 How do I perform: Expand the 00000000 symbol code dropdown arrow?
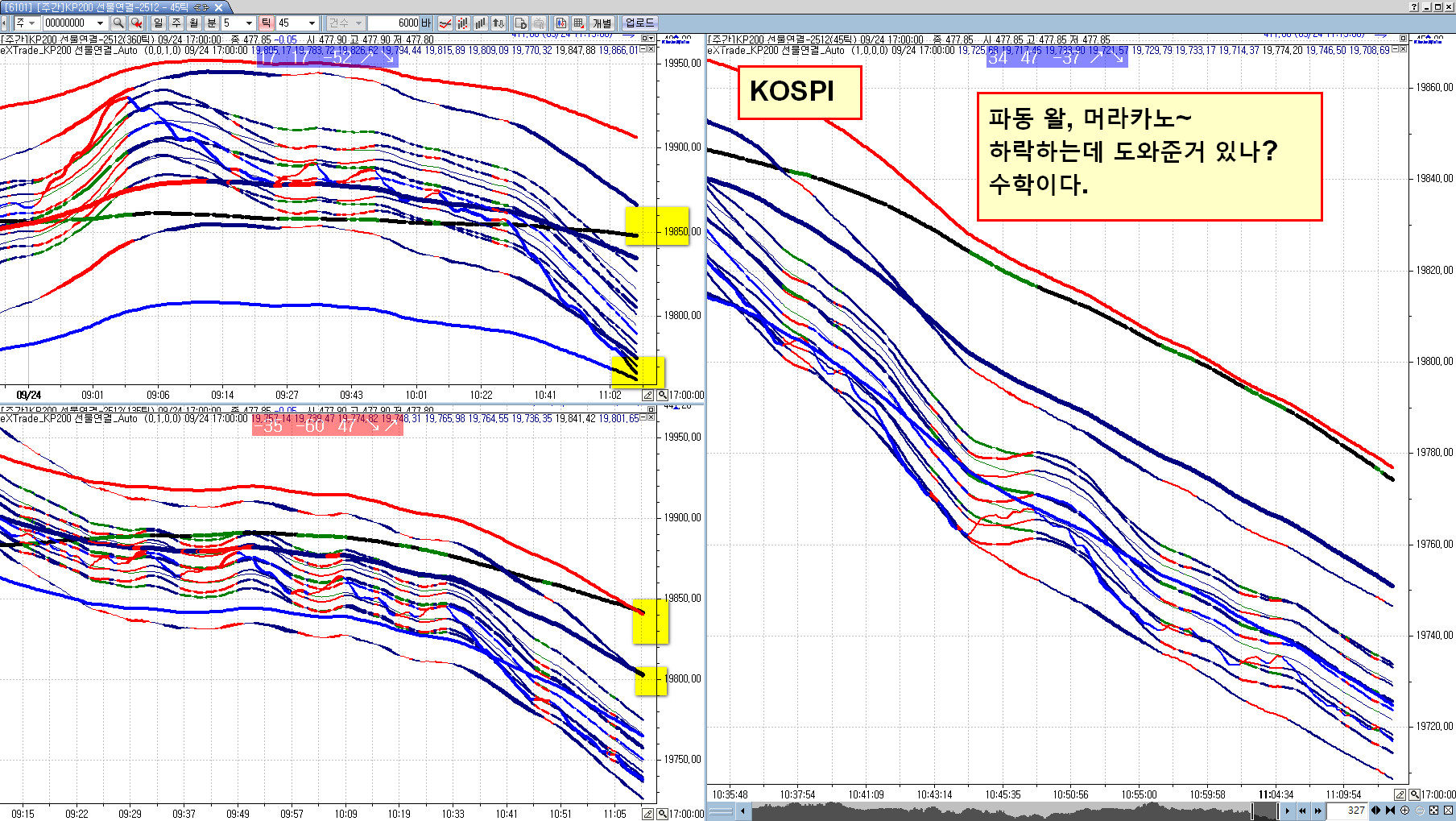click(101, 23)
